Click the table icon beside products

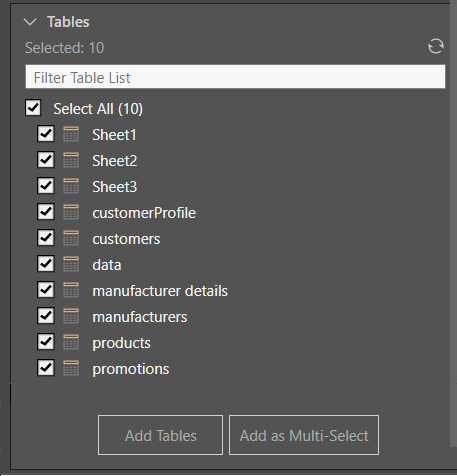71,342
